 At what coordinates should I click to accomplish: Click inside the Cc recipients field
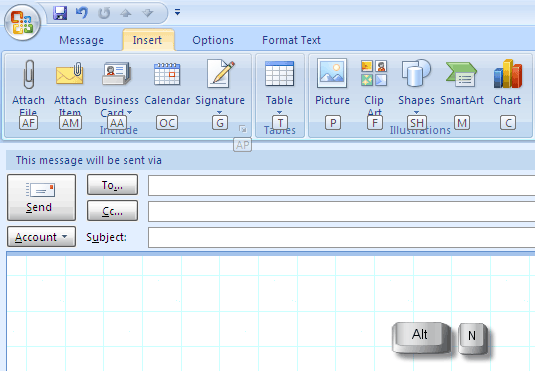pos(342,211)
